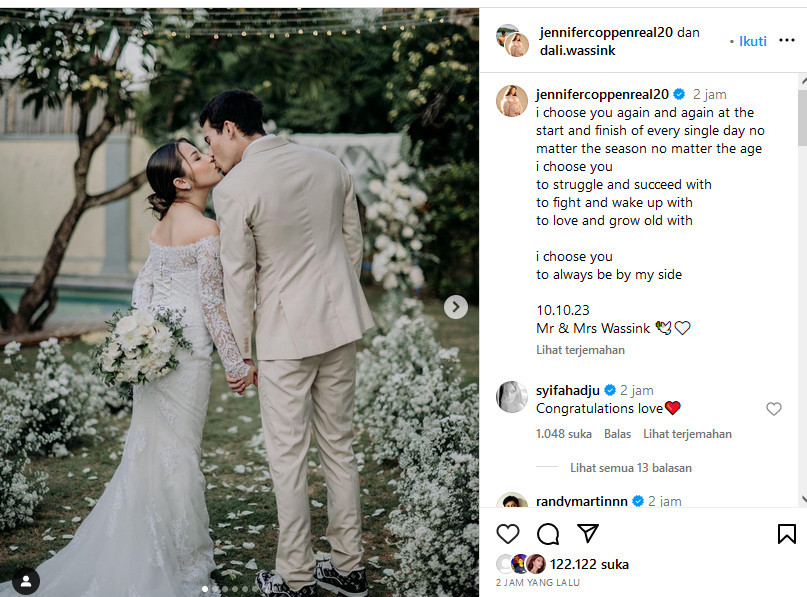
Task: Like syifahadju's comment heart
Action: click(x=774, y=409)
